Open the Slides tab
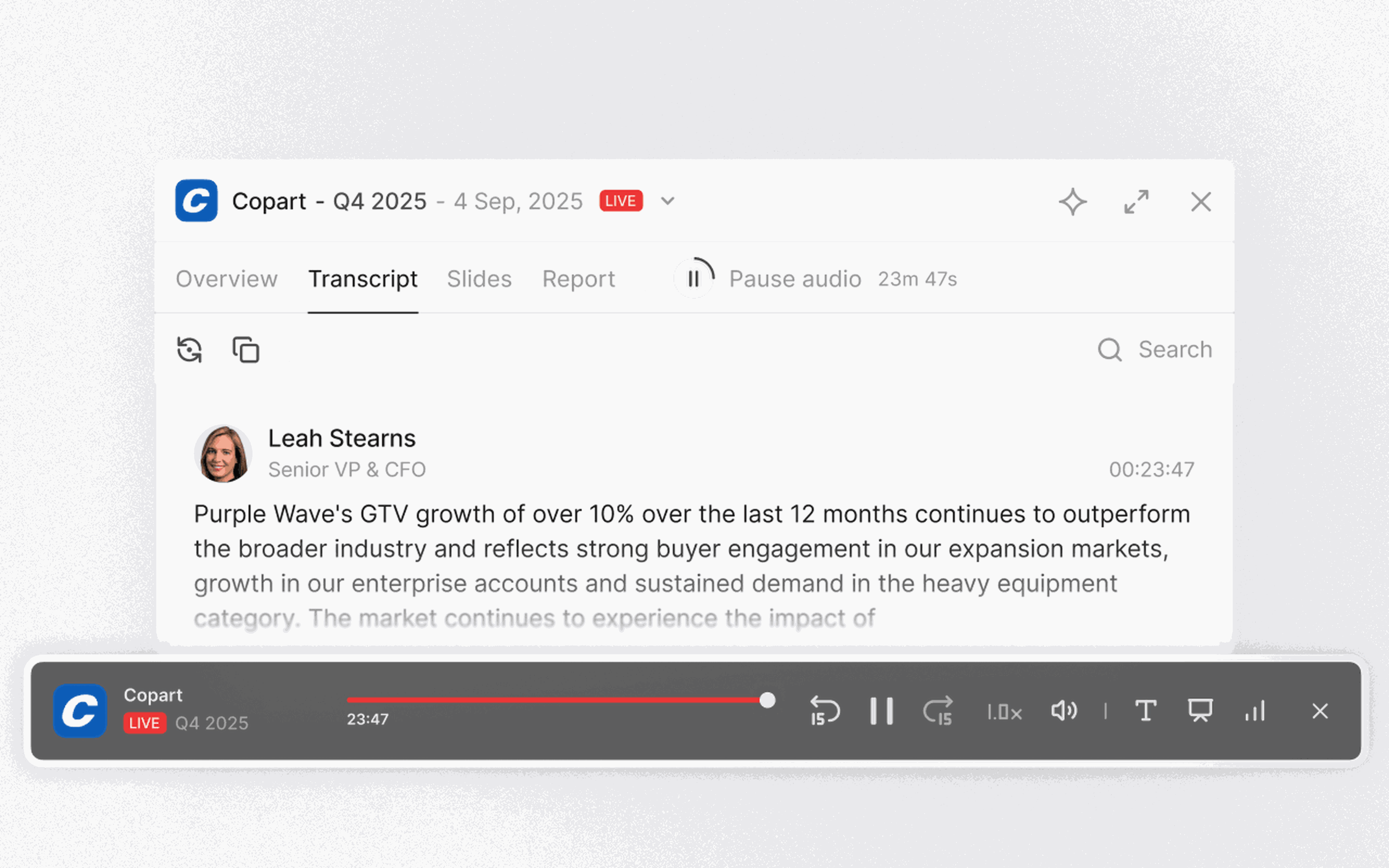Viewport: 1389px width, 868px height. (x=479, y=279)
